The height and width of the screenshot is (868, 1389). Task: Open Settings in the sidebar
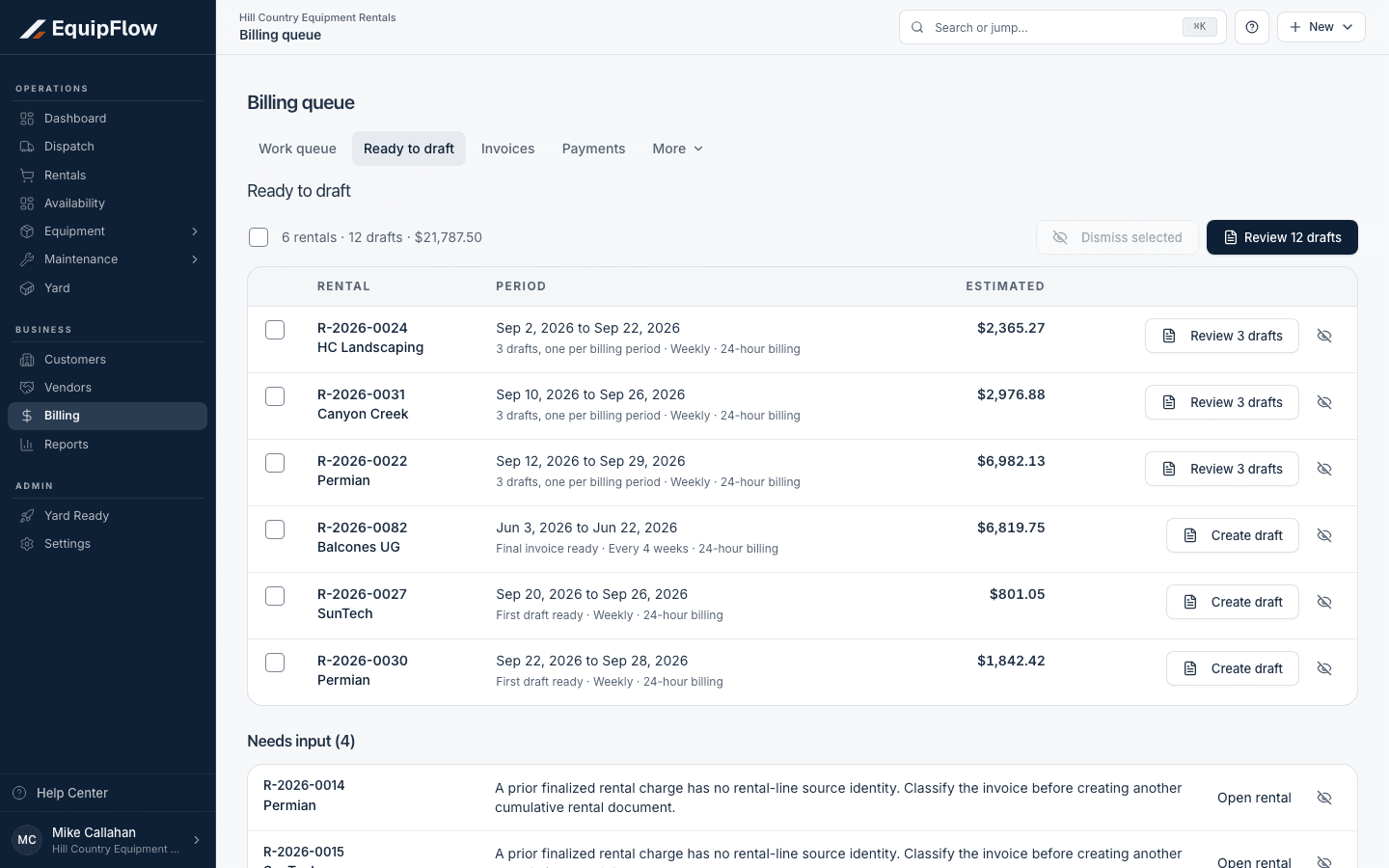(x=107, y=544)
